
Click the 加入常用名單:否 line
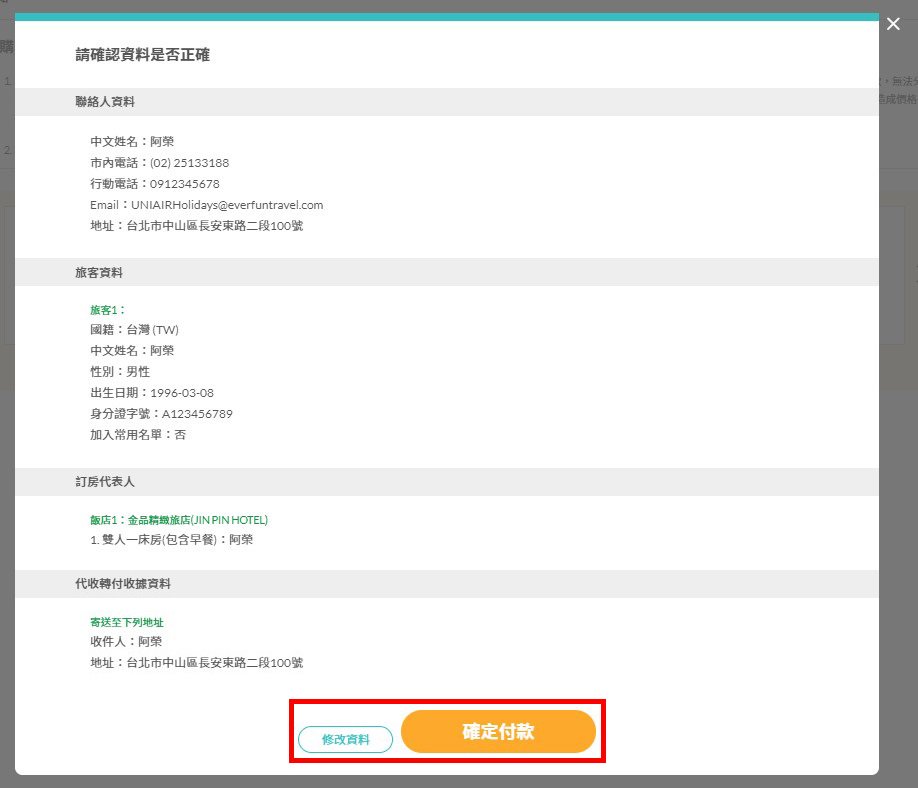[138, 435]
